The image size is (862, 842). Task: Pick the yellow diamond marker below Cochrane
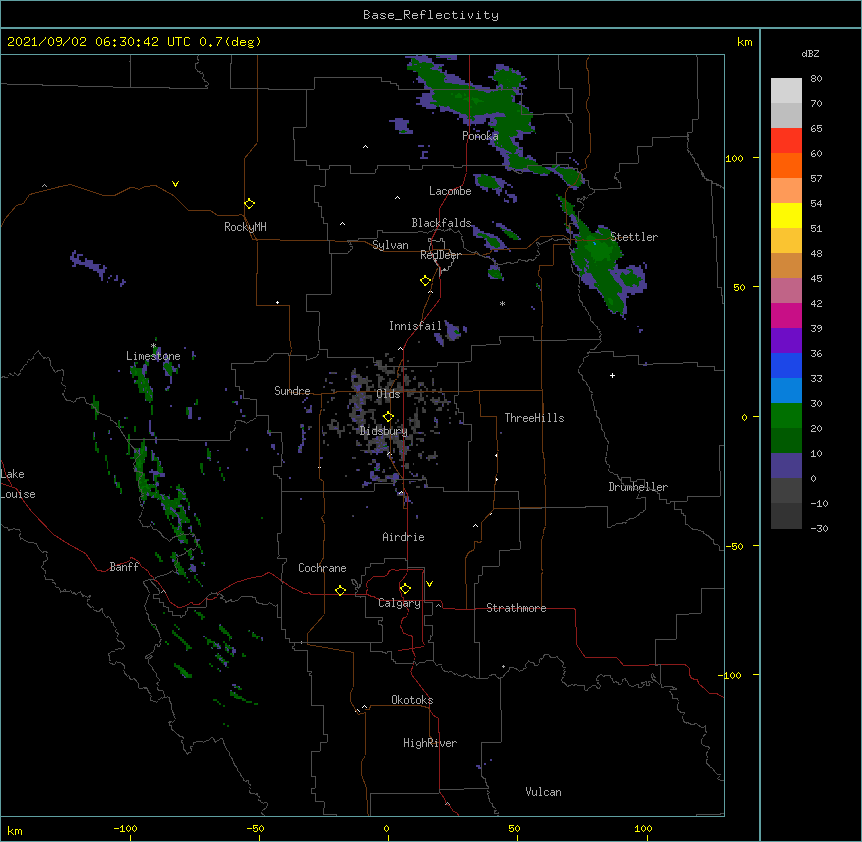point(340,590)
